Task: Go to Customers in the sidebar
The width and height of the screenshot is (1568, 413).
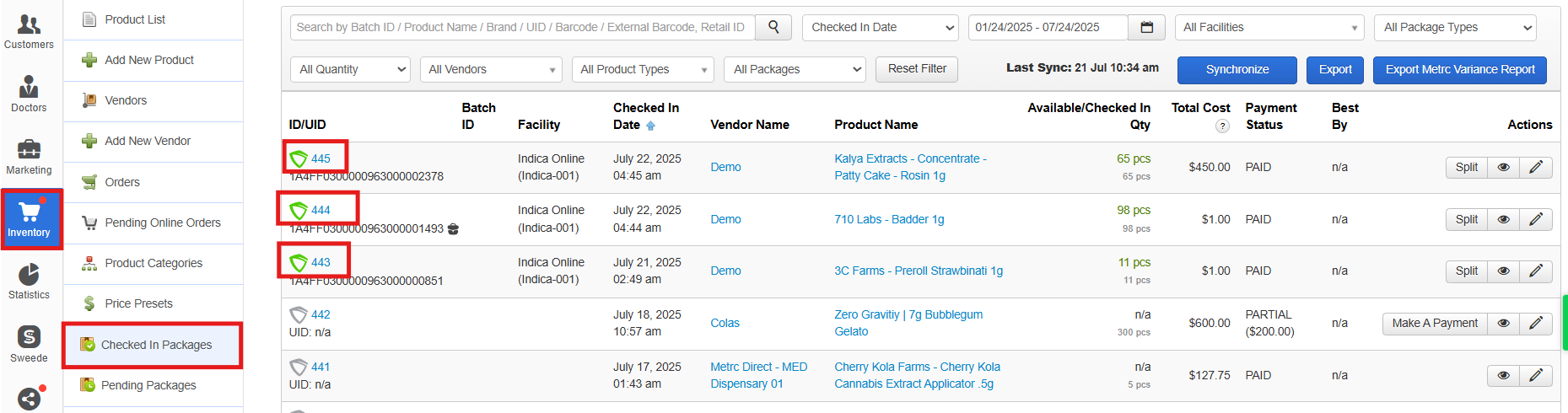Action: pos(29,31)
